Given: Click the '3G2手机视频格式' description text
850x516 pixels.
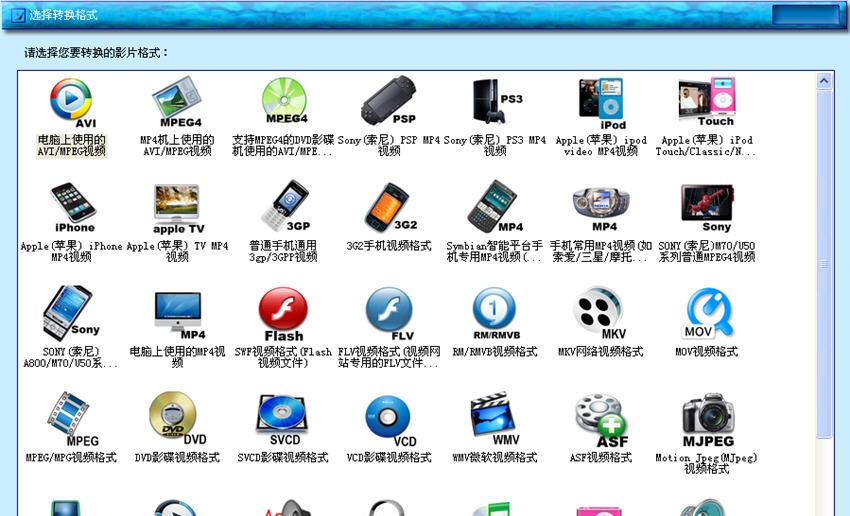Looking at the screenshot, I should (x=389, y=246).
